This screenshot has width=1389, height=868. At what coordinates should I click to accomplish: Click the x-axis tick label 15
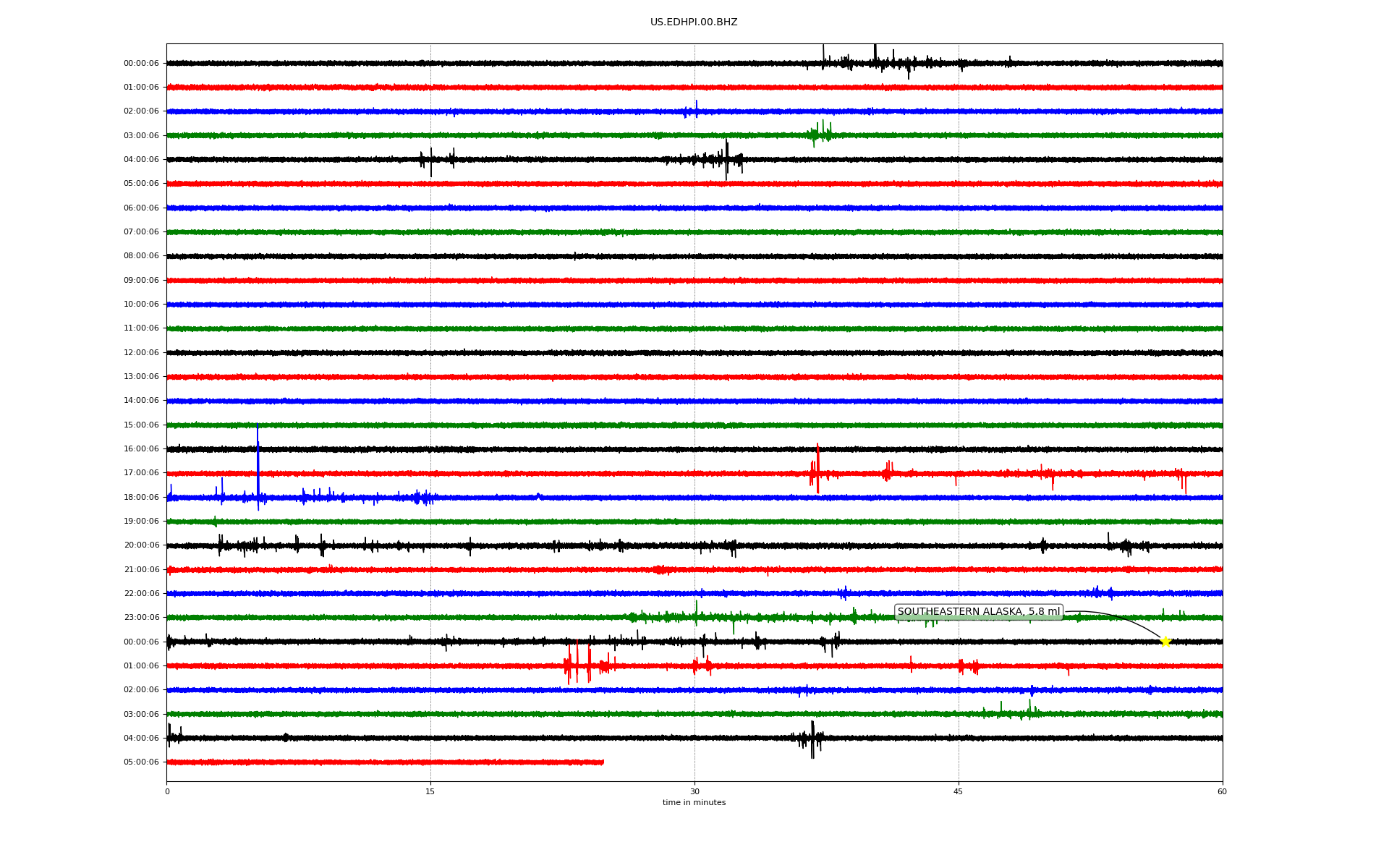430,791
